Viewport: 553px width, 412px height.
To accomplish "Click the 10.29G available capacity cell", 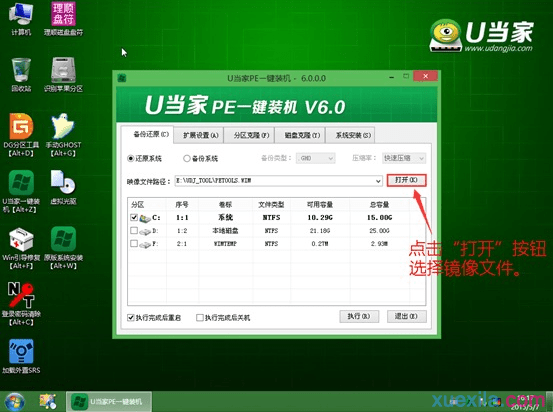I will [320, 218].
